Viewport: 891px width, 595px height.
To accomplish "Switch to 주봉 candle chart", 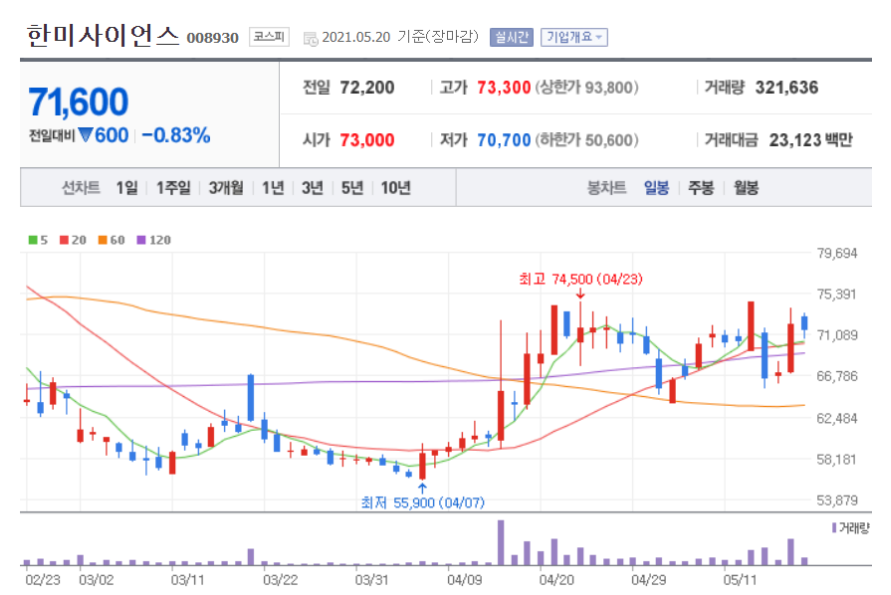I will (x=701, y=188).
